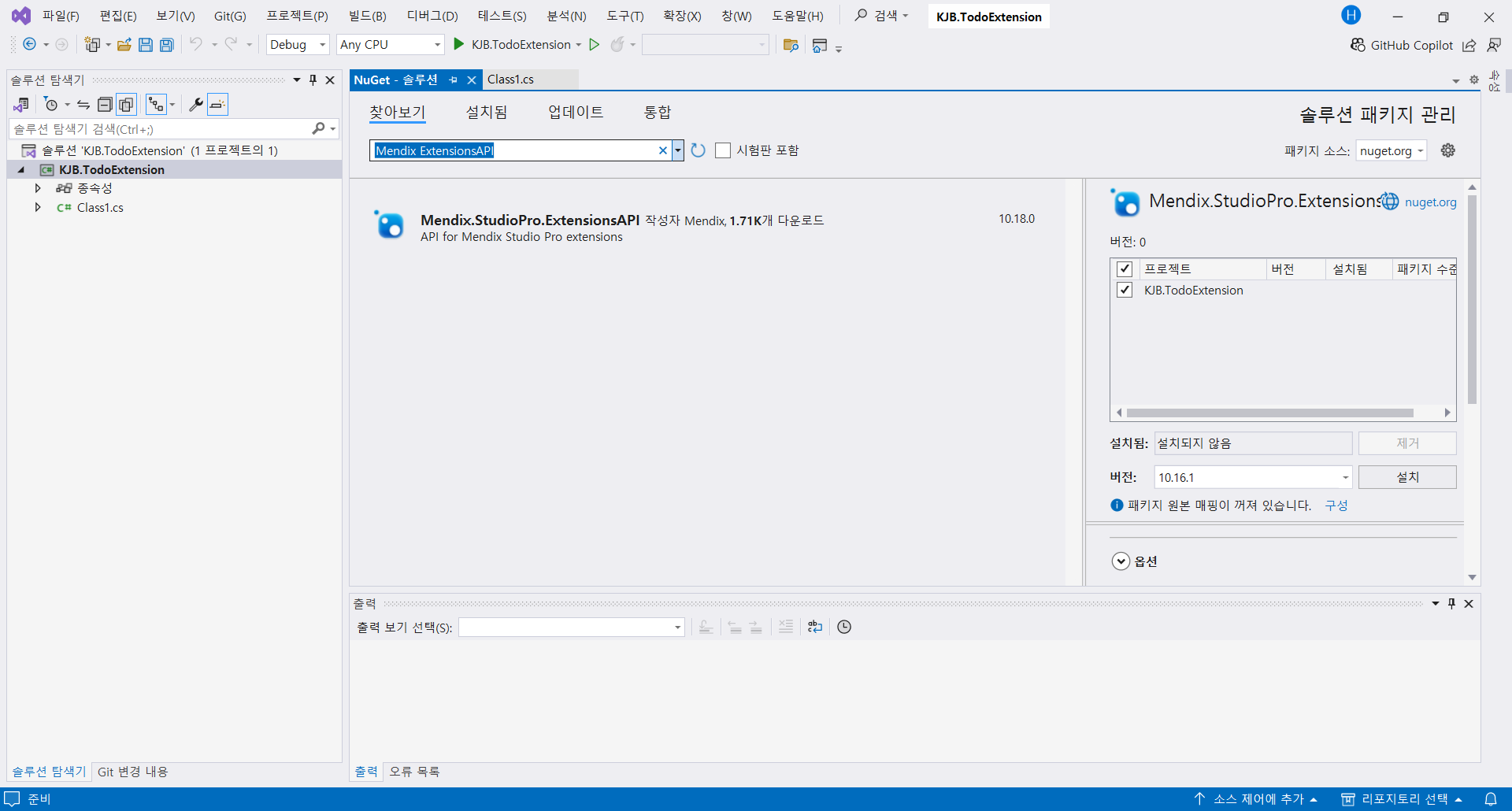Image resolution: width=1512 pixels, height=811 pixels.
Task: Collapse the KJB.TodoExtension project node
Action: click(21, 169)
